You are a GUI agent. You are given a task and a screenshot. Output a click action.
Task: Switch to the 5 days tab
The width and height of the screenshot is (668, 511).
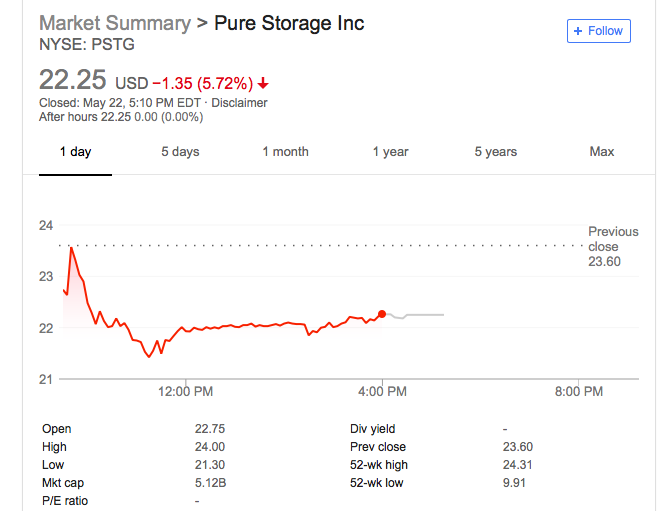click(x=180, y=152)
